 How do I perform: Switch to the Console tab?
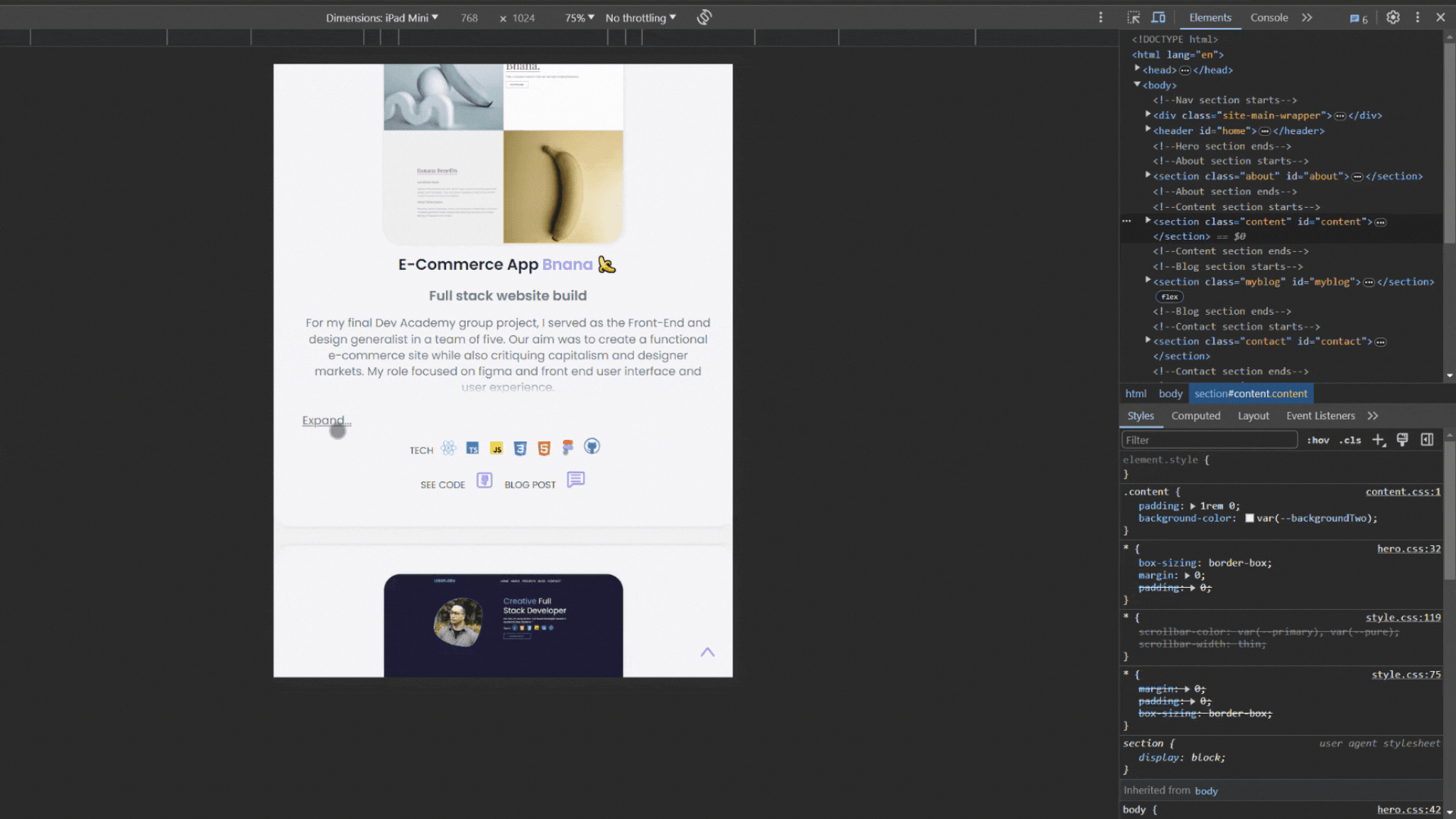coord(1269,17)
